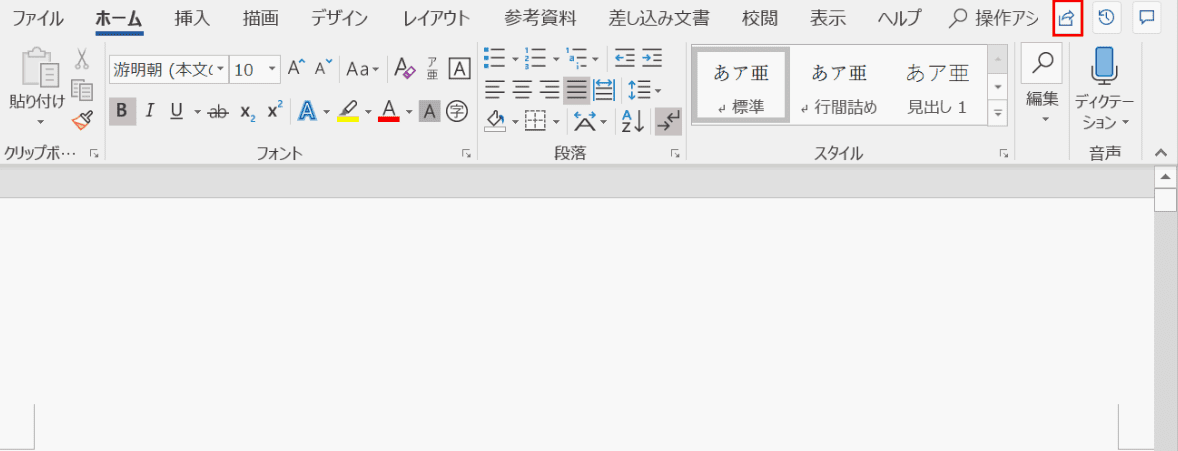Open the ヘルプ tab
The image size is (1178, 451).
pyautogui.click(x=899, y=19)
